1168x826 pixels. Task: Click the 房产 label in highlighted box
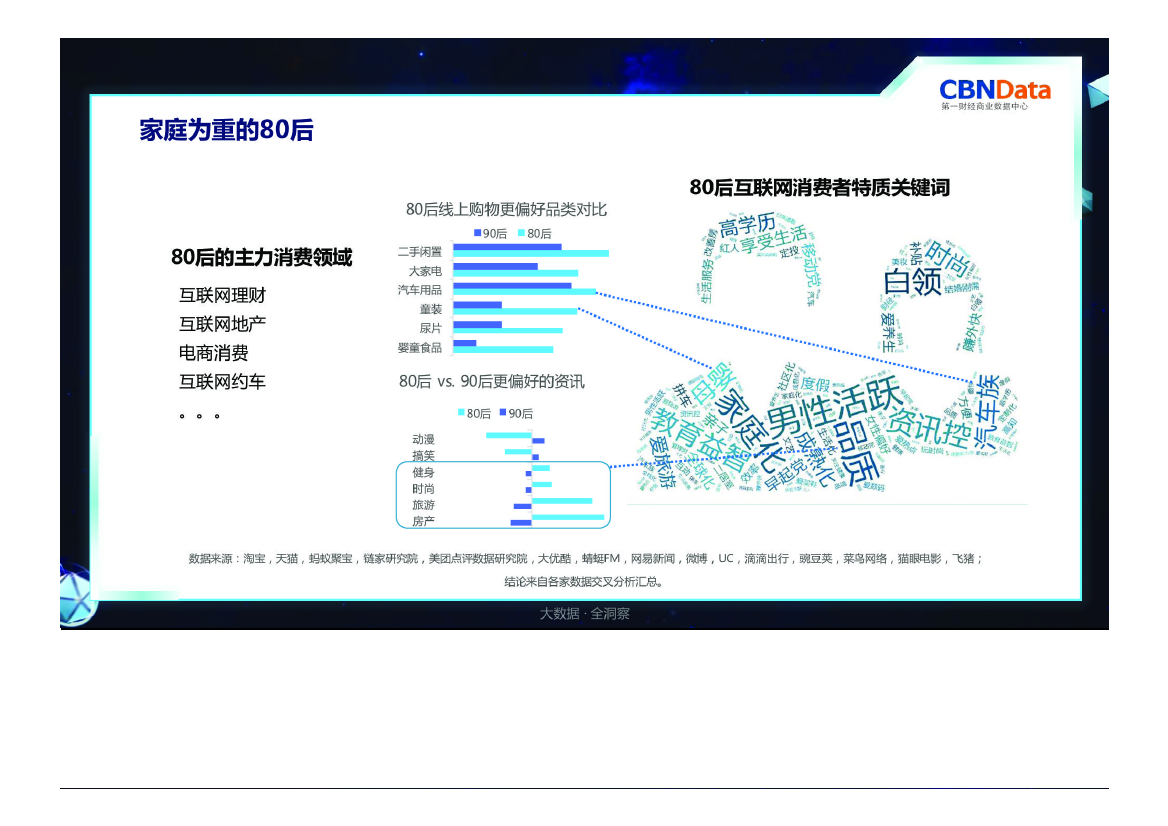click(x=423, y=521)
